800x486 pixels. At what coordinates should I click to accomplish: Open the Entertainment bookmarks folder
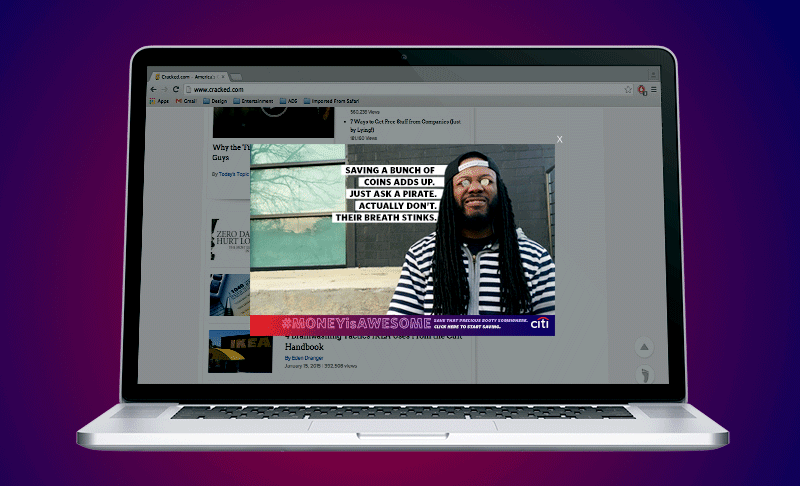253,101
